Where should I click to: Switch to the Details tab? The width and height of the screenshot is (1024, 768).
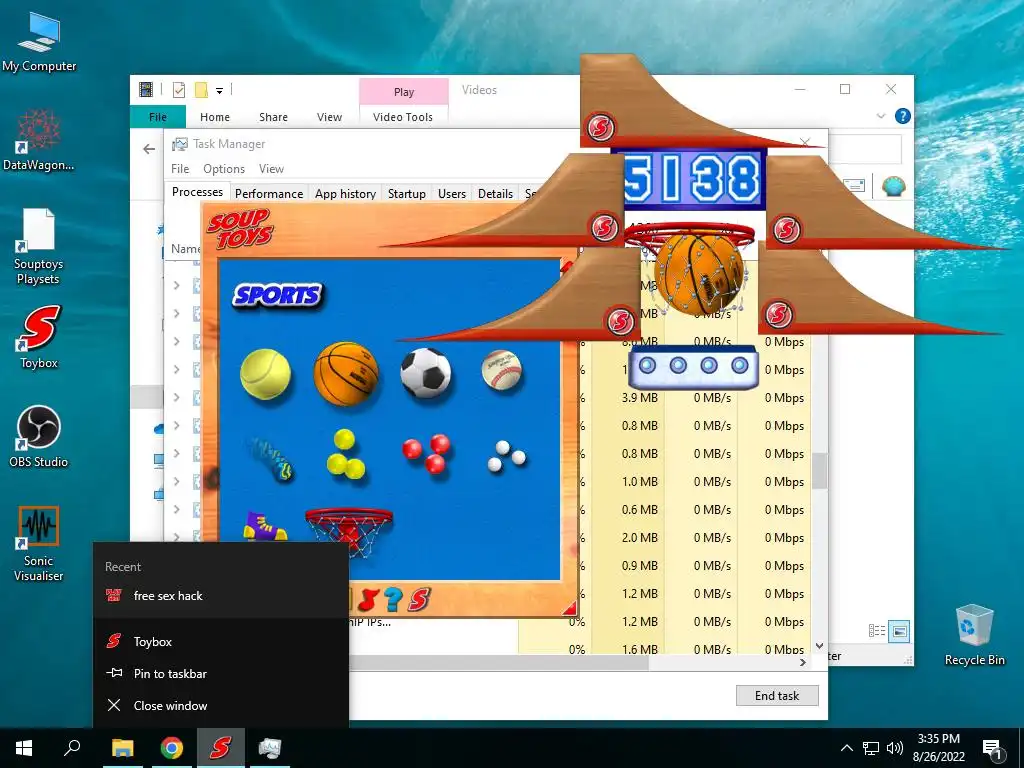tap(495, 193)
